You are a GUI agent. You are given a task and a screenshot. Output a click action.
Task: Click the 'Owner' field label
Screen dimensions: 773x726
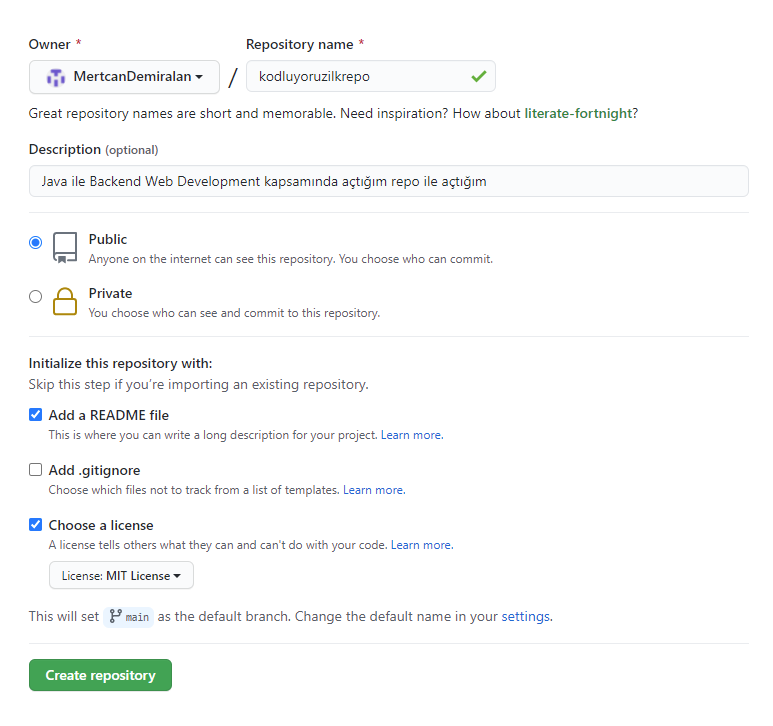[50, 44]
